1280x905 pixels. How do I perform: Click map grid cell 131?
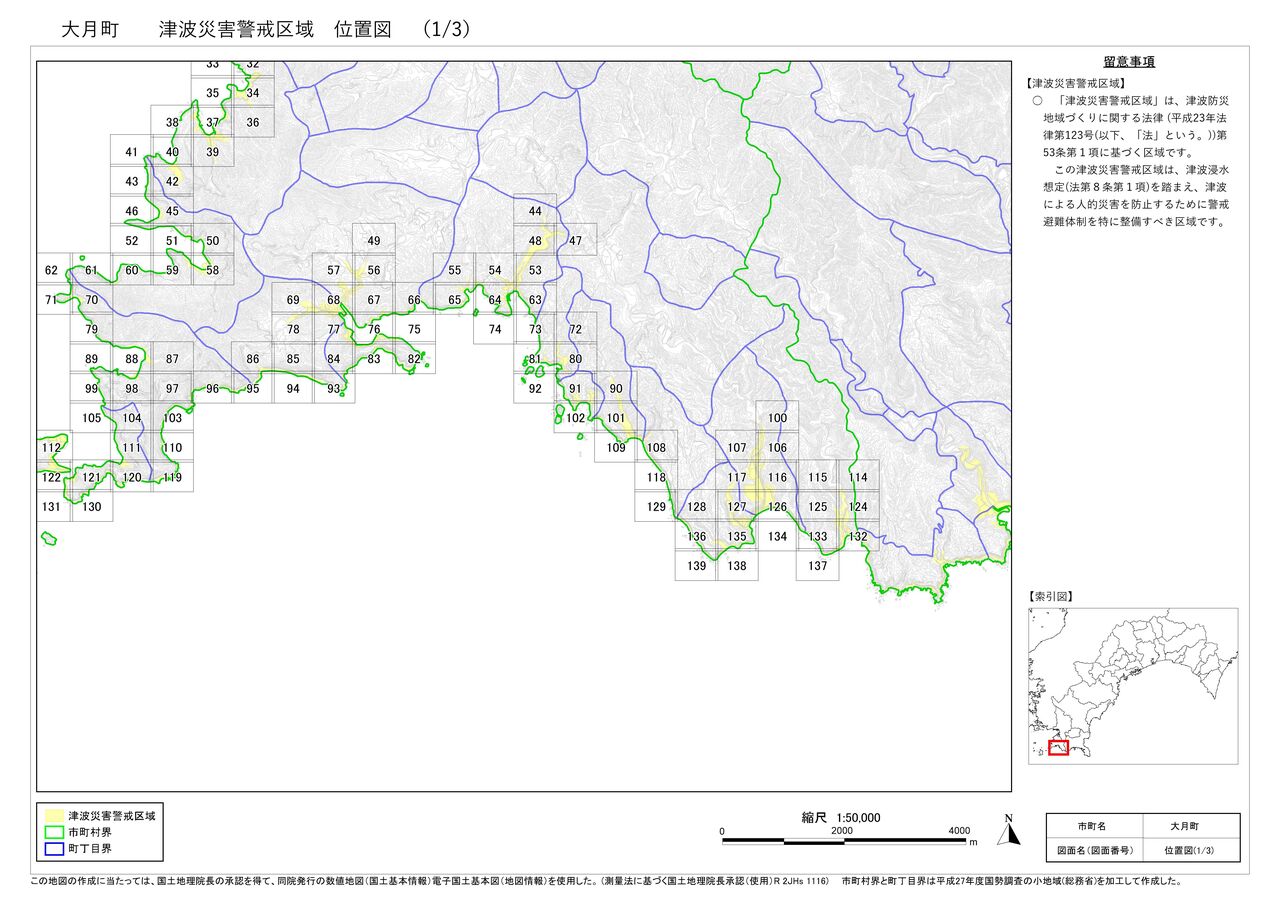pyautogui.click(x=52, y=507)
